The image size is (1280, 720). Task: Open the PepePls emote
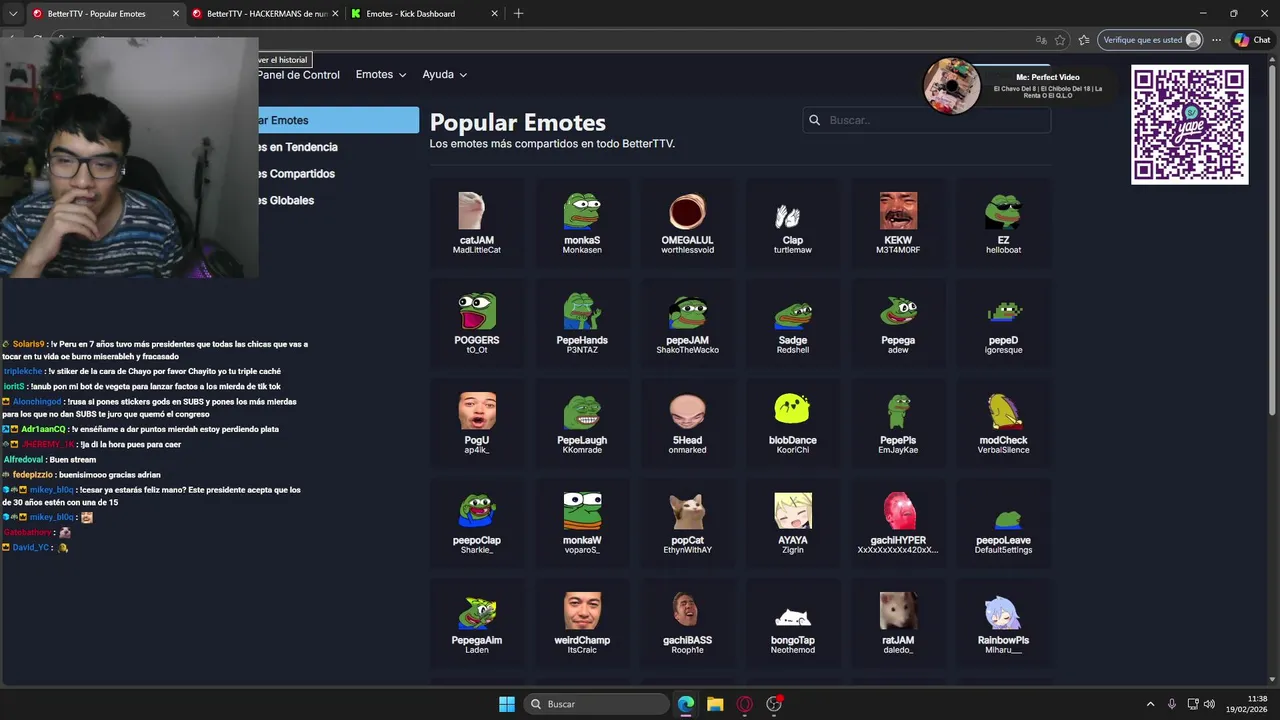(x=898, y=422)
